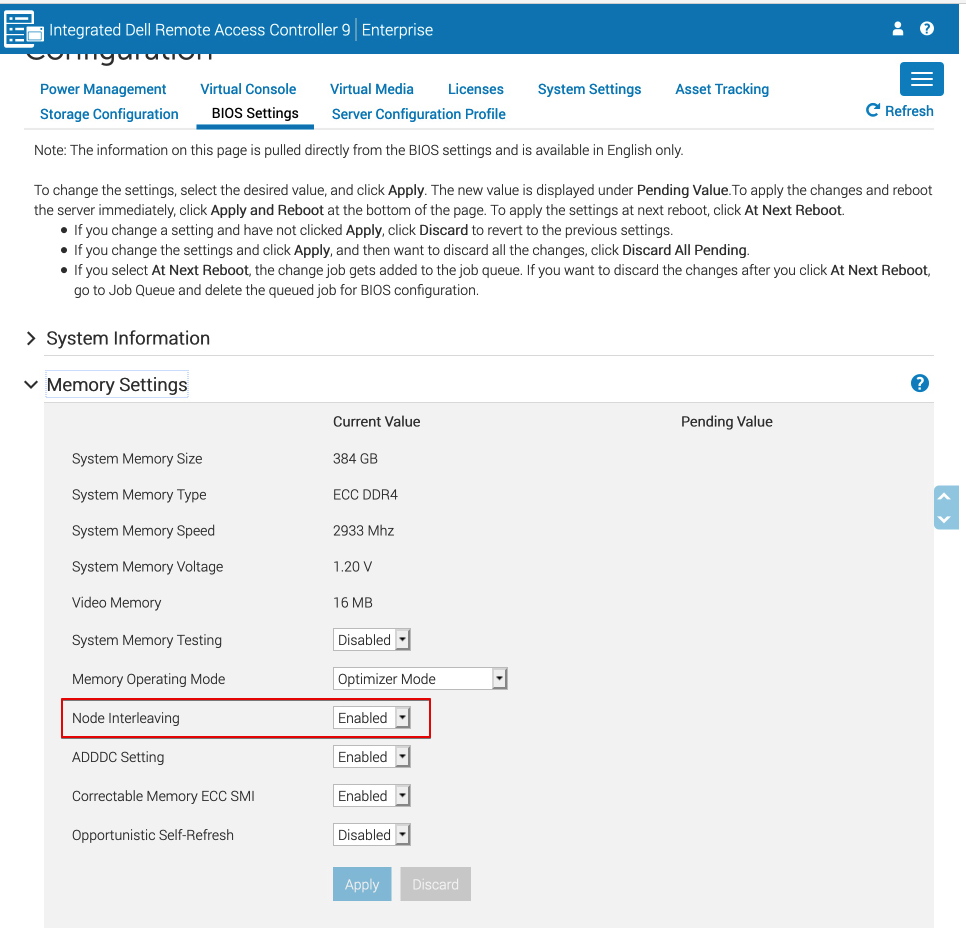Open the Power Management tab
Image resolution: width=966 pixels, height=928 pixels.
pos(103,89)
